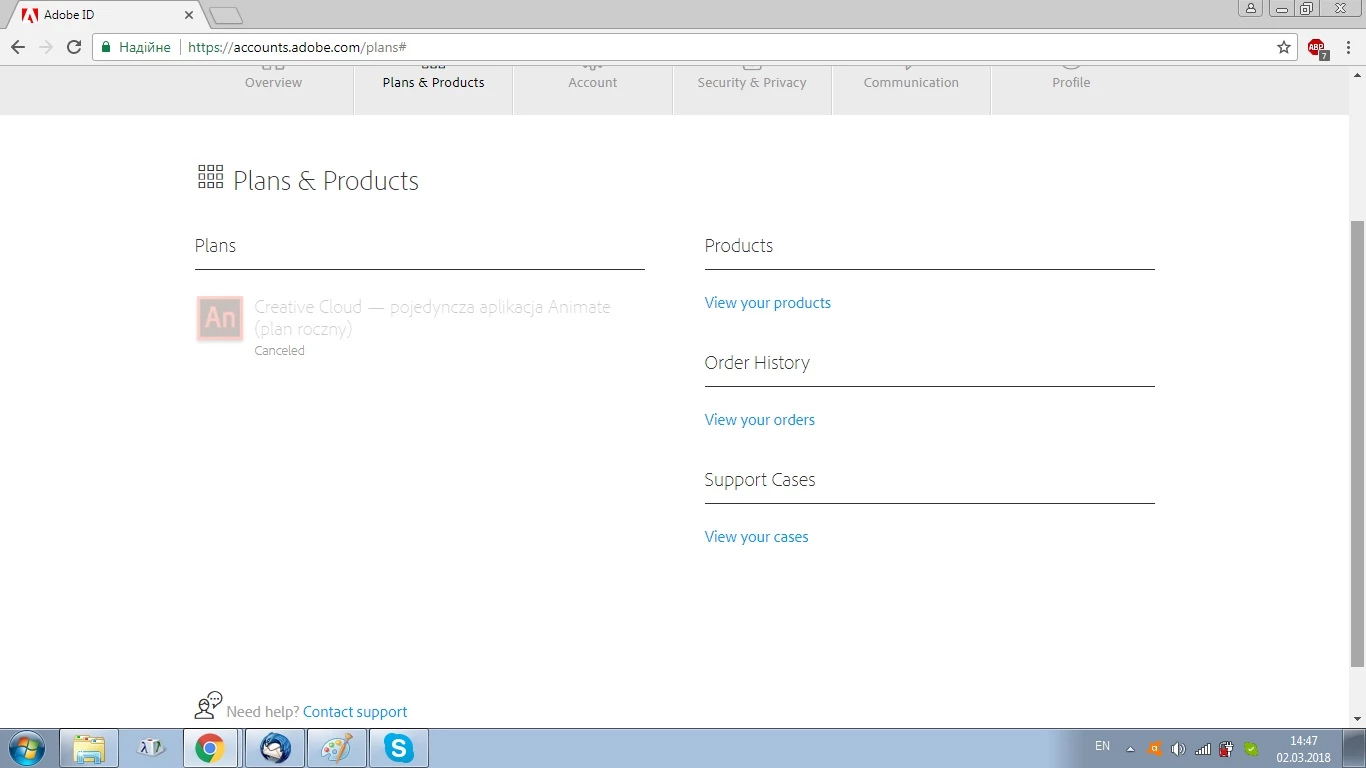
Task: Click the Plans section heading
Action: pos(215,246)
